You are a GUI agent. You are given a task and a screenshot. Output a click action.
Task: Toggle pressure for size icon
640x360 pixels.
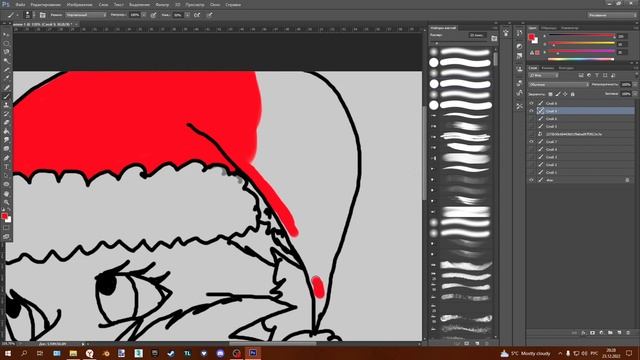click(209, 15)
